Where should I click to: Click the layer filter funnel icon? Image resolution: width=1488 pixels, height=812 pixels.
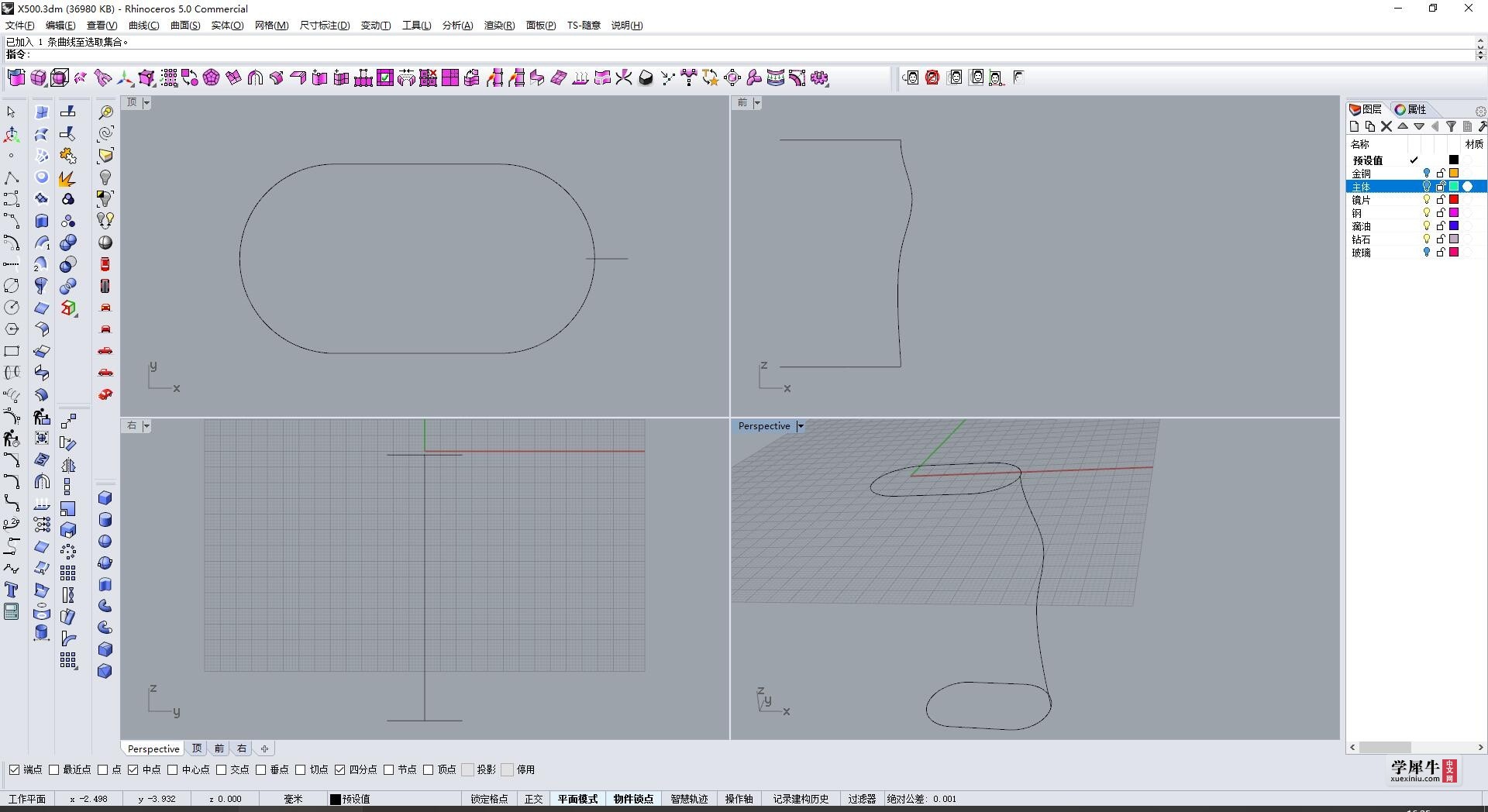1451,126
